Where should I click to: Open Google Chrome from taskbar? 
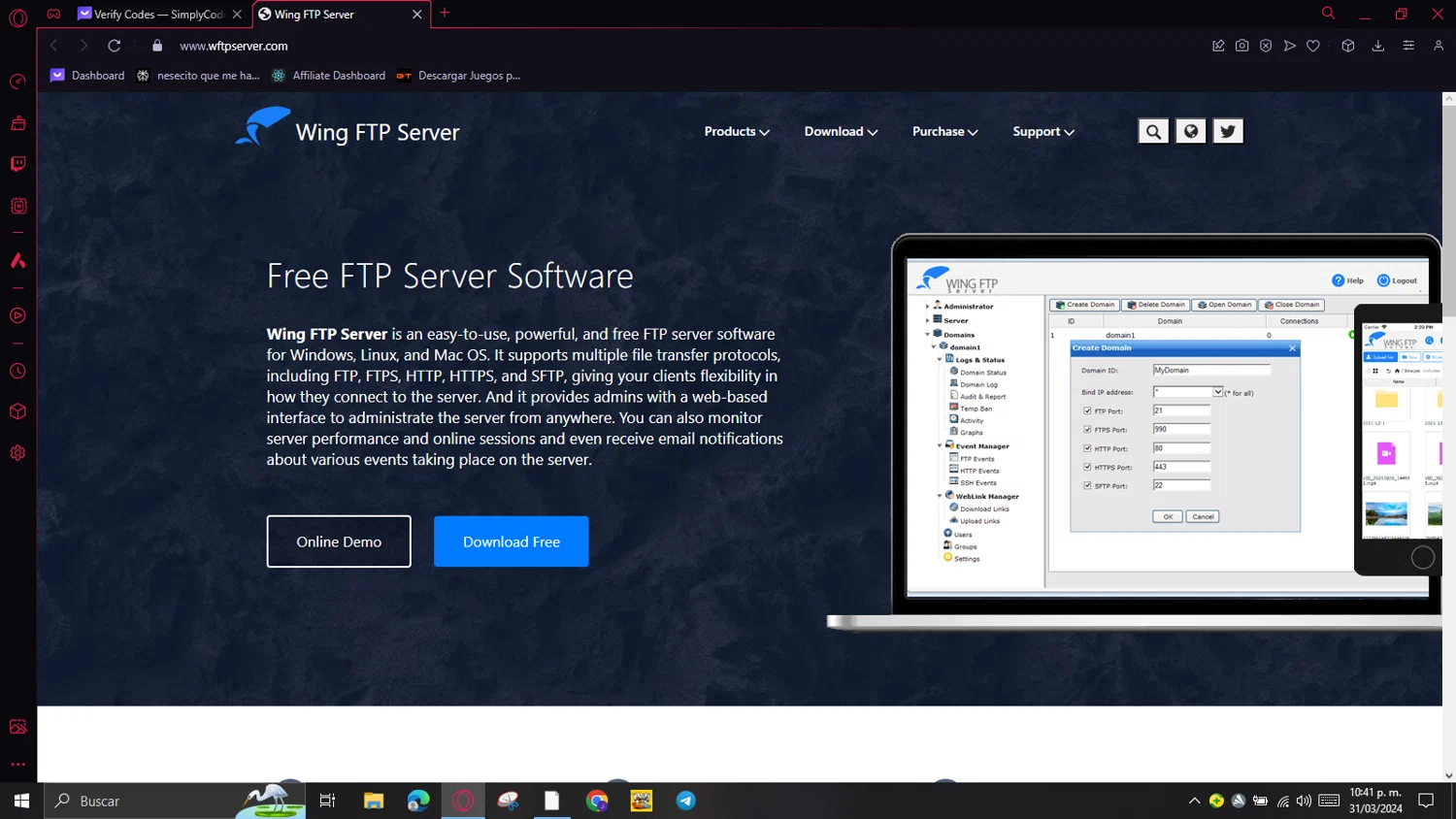click(597, 801)
